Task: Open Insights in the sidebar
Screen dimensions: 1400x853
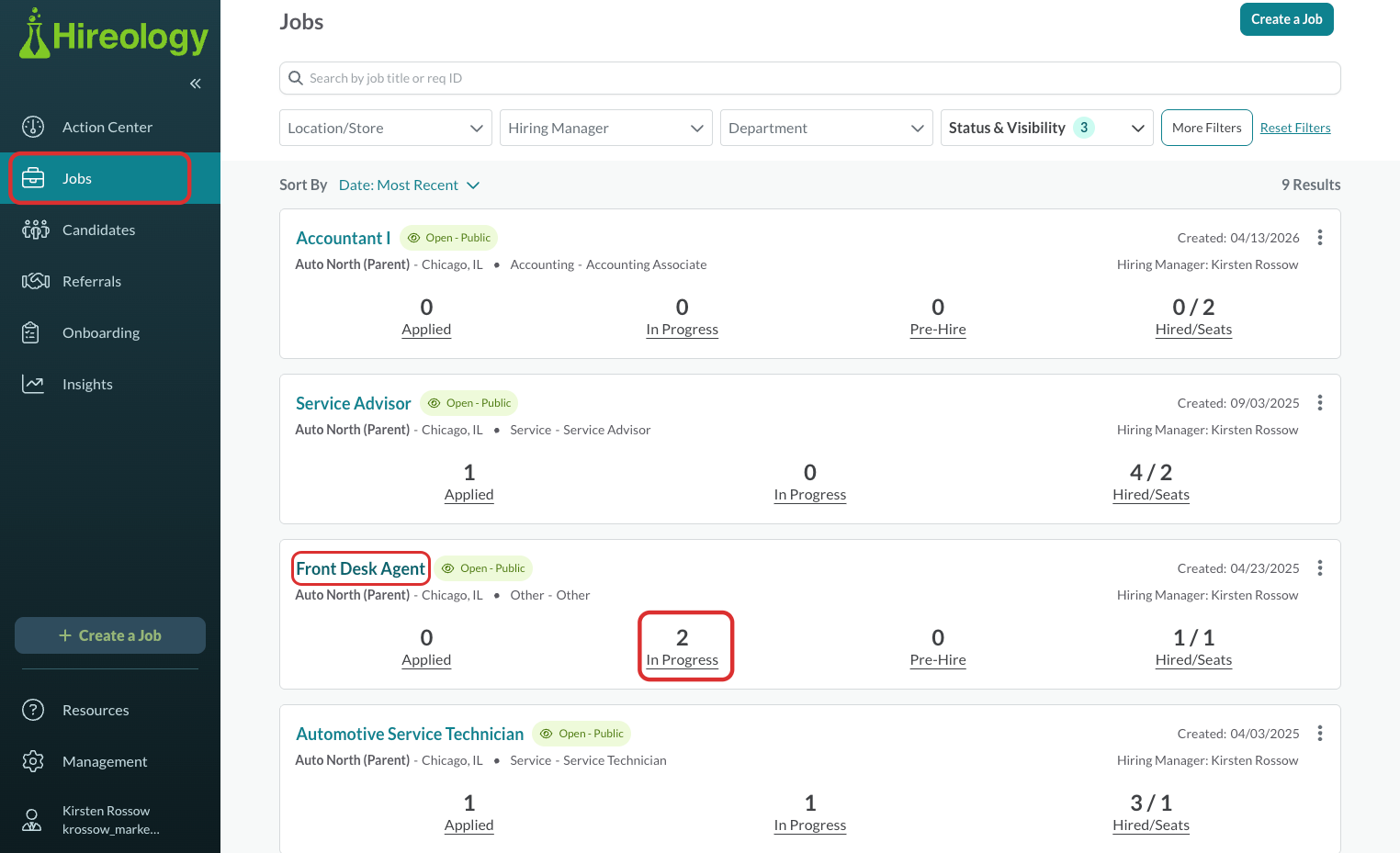Action: point(110,384)
